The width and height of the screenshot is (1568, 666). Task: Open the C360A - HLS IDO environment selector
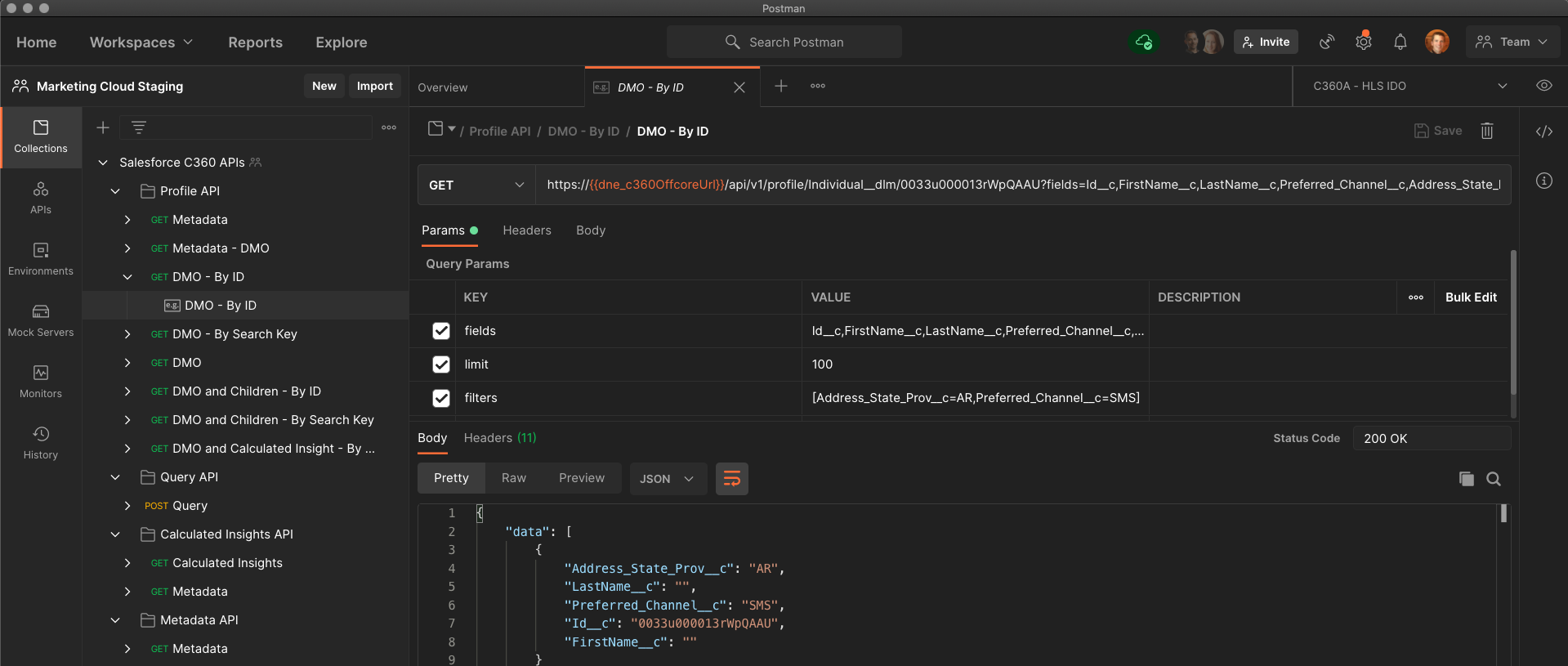(1409, 86)
